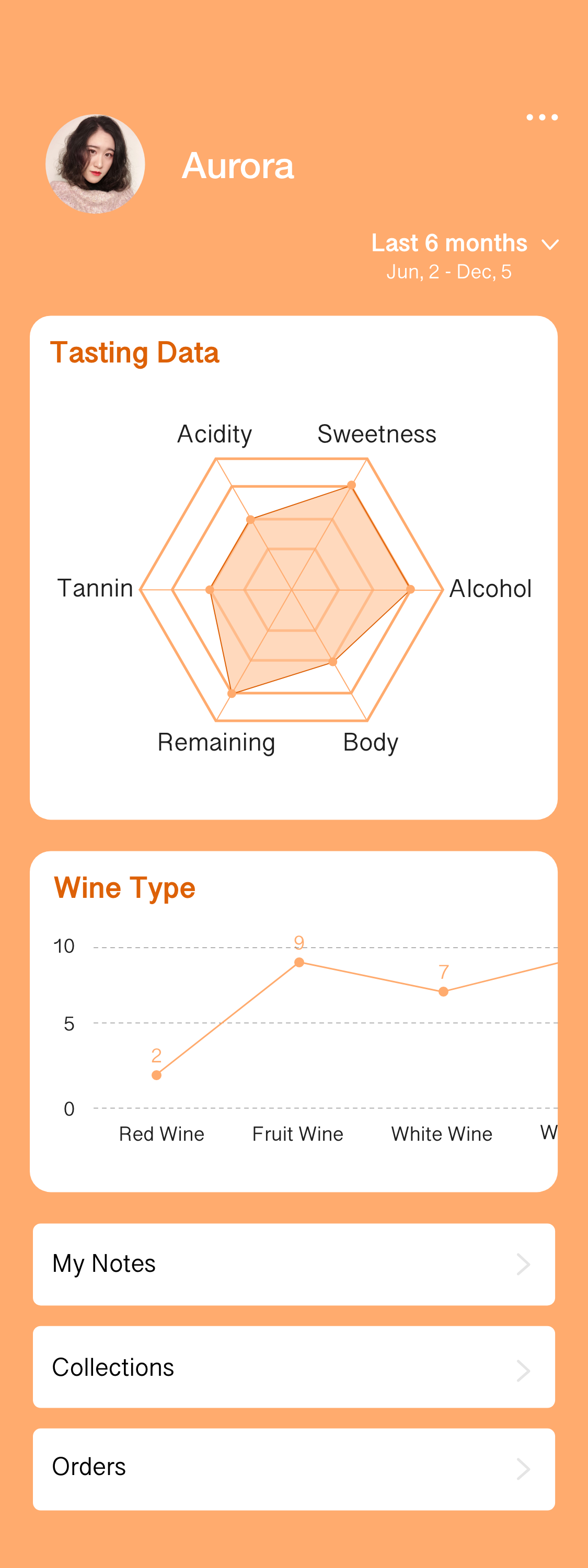Open the Collections row chevron
The width and height of the screenshot is (588, 1568).
coord(523,1370)
